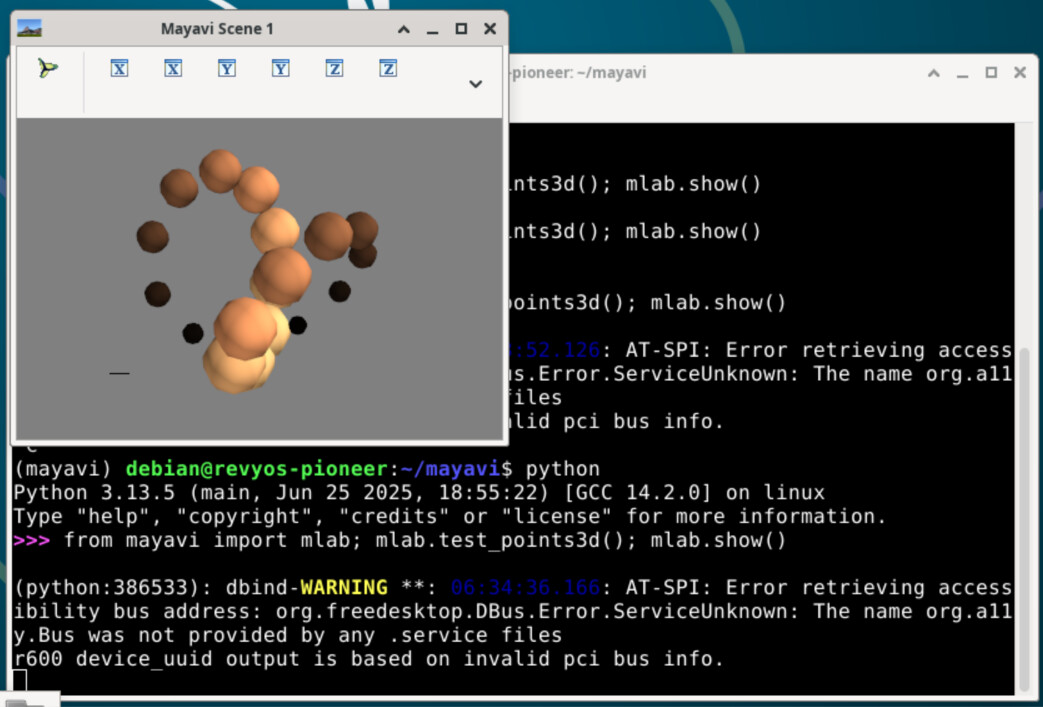The width and height of the screenshot is (1043, 707).
Task: Open the Mayavi pipeline view icon
Action: click(47, 69)
